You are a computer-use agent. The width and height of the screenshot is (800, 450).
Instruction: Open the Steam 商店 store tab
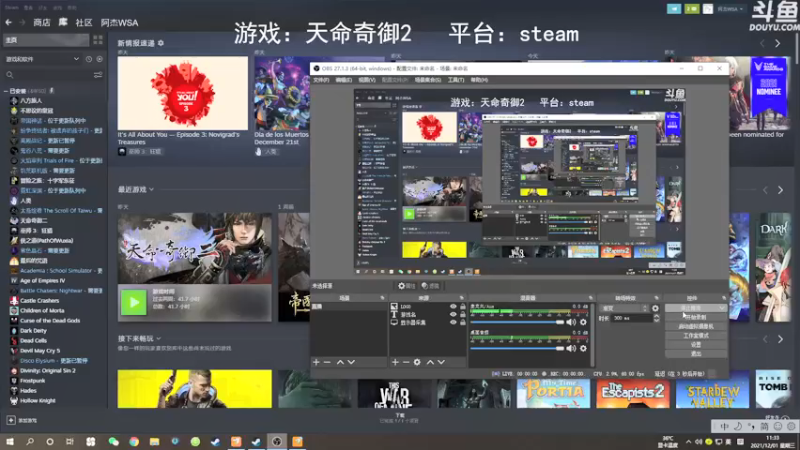(x=42, y=22)
